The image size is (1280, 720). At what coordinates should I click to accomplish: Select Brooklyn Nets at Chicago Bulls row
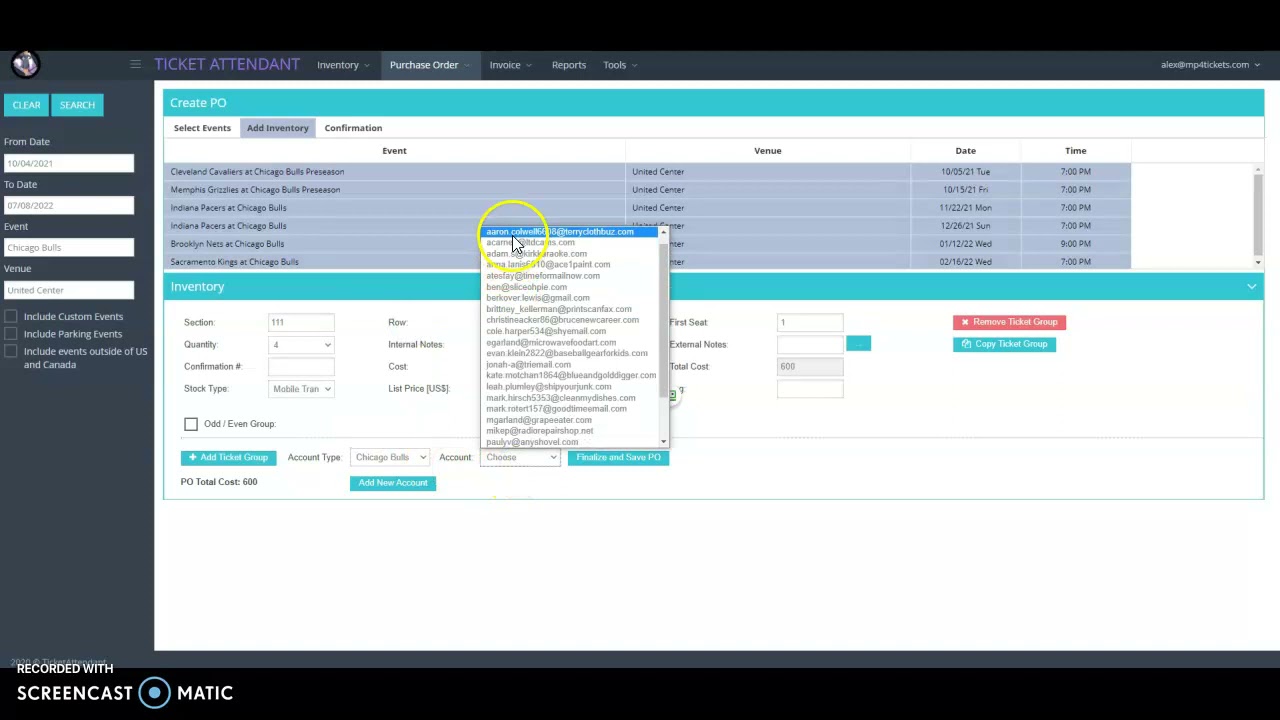coord(648,244)
